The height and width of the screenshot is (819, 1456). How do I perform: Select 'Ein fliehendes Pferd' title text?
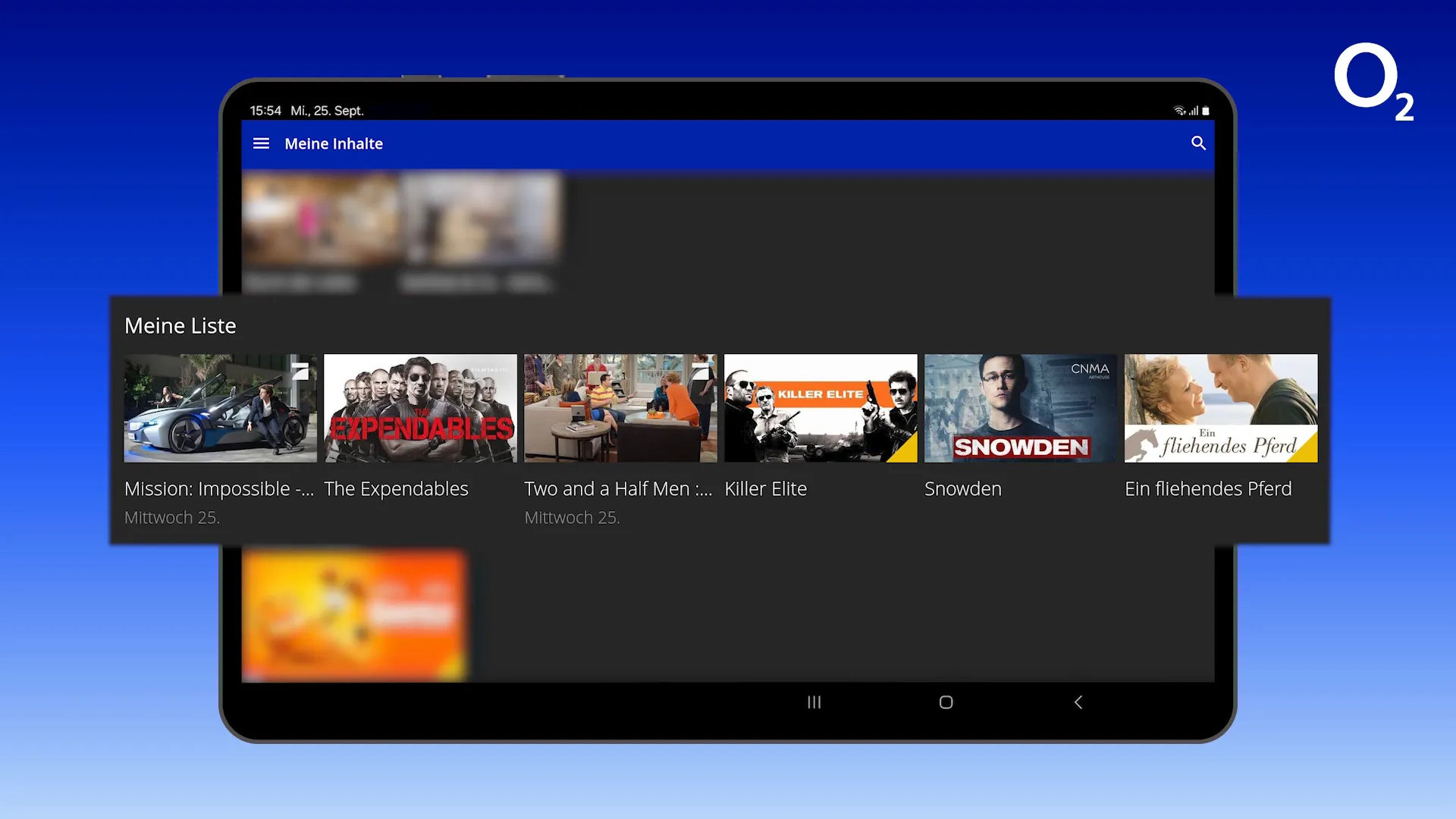pyautogui.click(x=1208, y=489)
